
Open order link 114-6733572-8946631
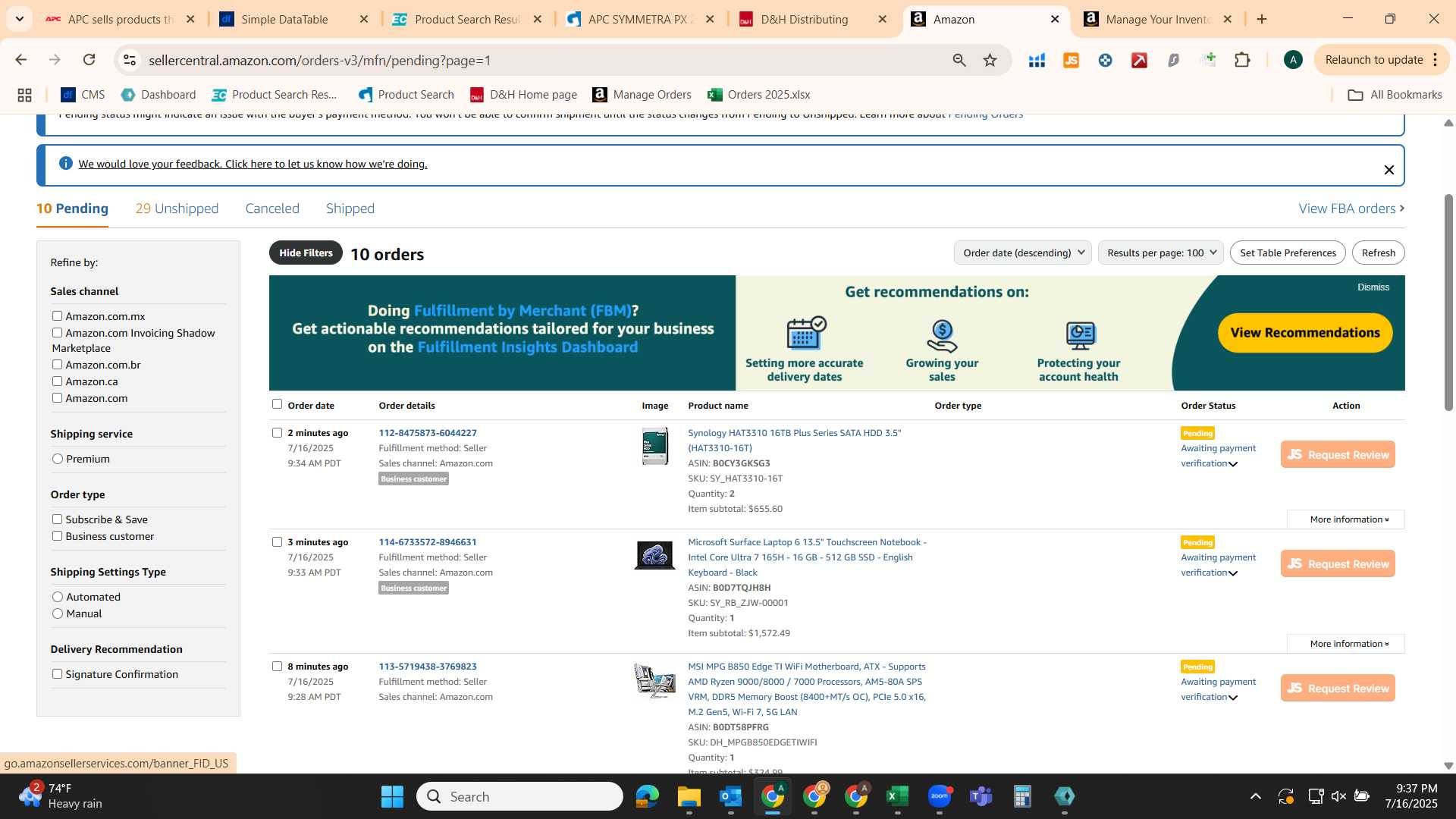click(x=428, y=542)
